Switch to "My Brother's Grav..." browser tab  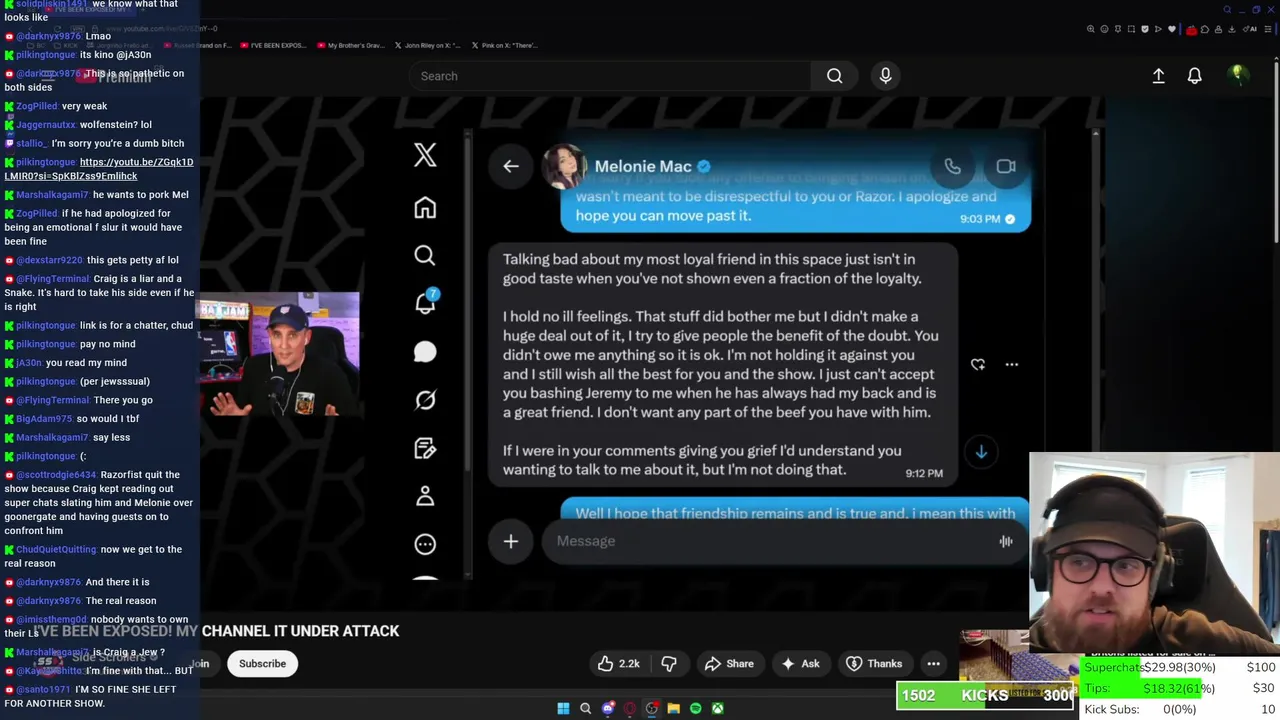tap(349, 45)
